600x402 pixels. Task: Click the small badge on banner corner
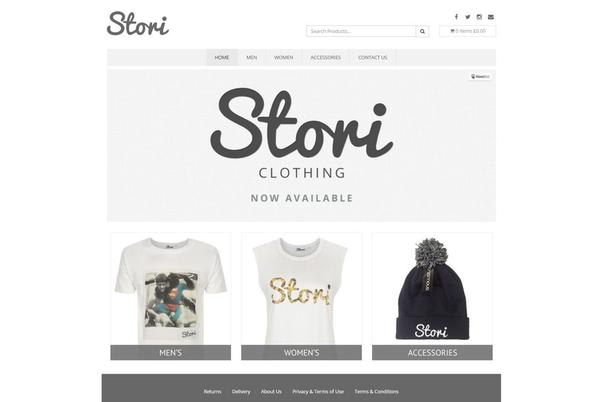480,76
